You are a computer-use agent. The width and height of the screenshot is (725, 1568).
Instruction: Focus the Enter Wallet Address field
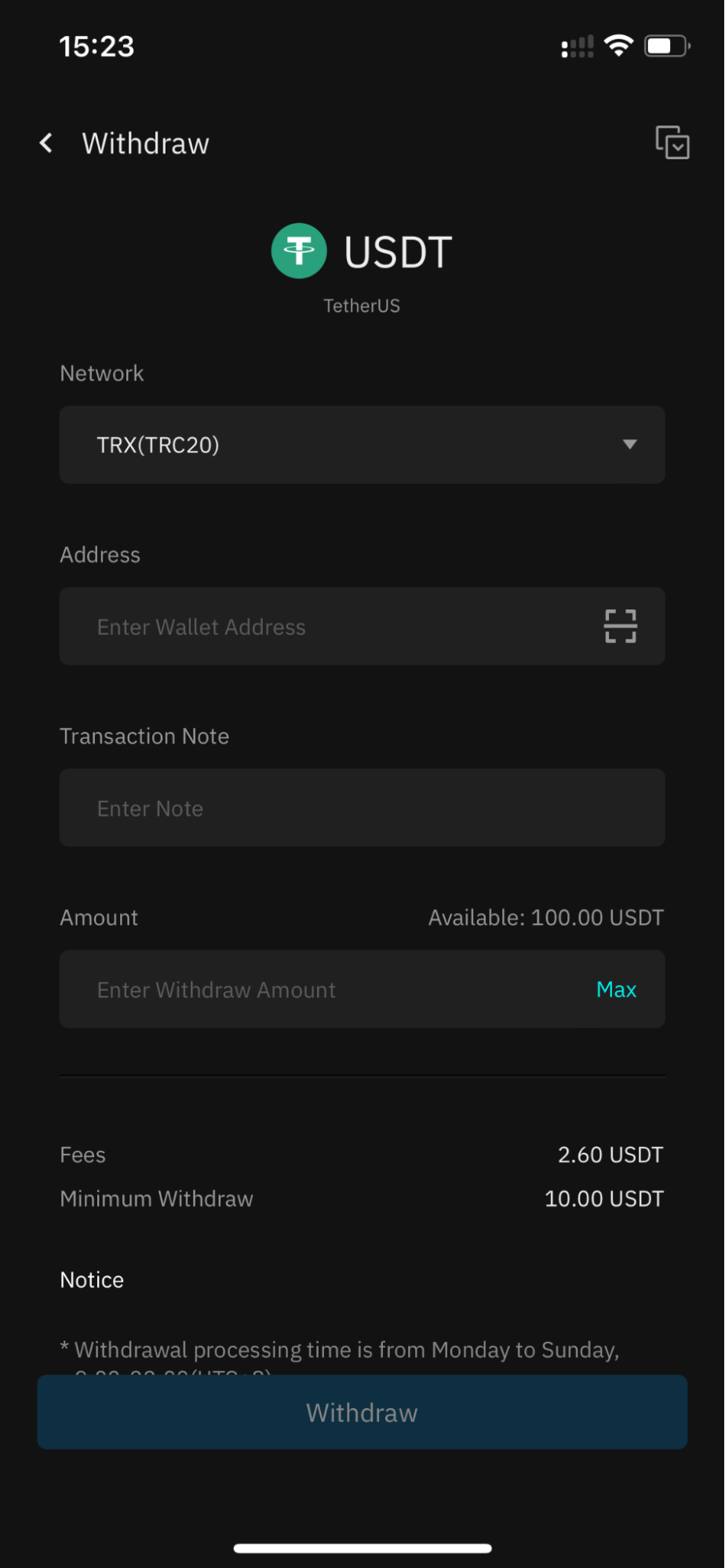pyautogui.click(x=330, y=627)
